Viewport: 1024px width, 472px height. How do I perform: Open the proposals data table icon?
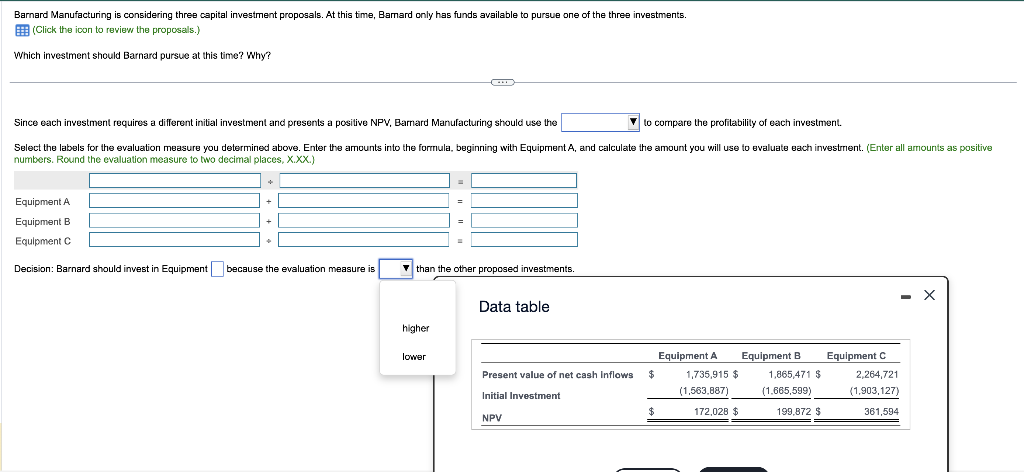pyautogui.click(x=22, y=30)
